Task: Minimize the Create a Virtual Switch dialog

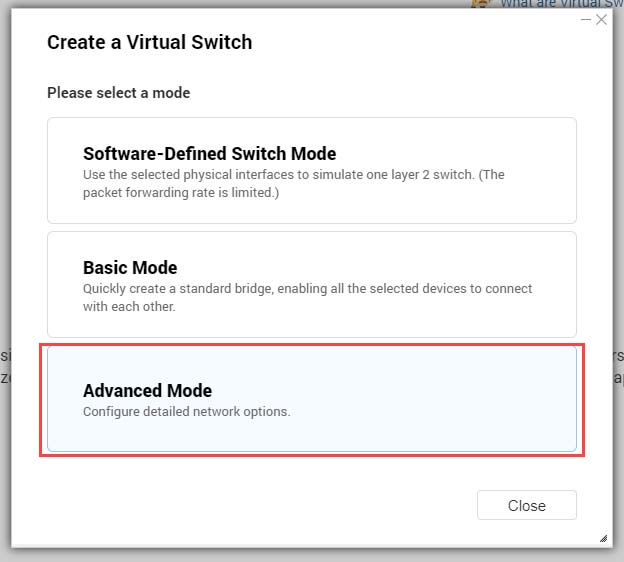Action: click(x=586, y=20)
